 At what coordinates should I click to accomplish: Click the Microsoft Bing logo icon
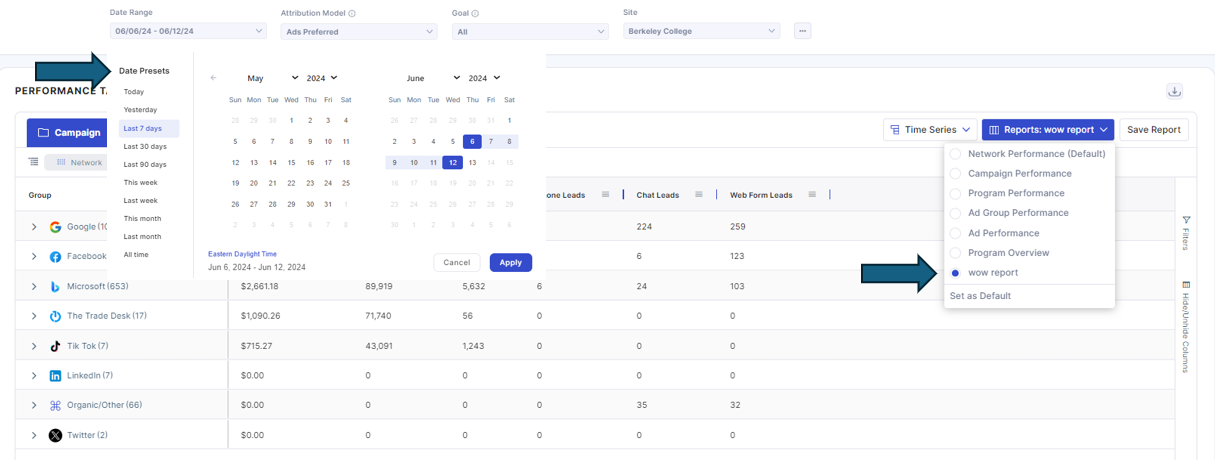coord(56,287)
